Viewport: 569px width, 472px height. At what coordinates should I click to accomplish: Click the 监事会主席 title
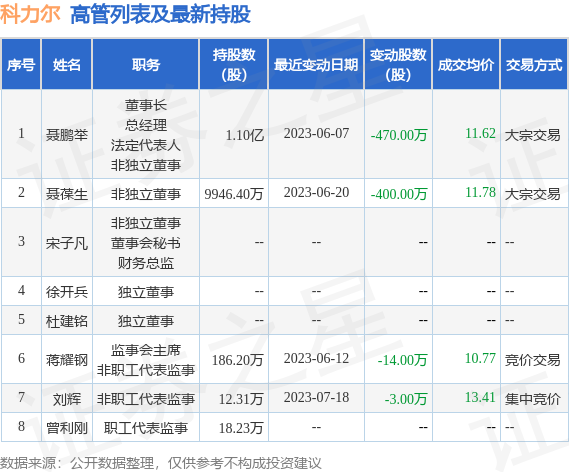point(146,350)
